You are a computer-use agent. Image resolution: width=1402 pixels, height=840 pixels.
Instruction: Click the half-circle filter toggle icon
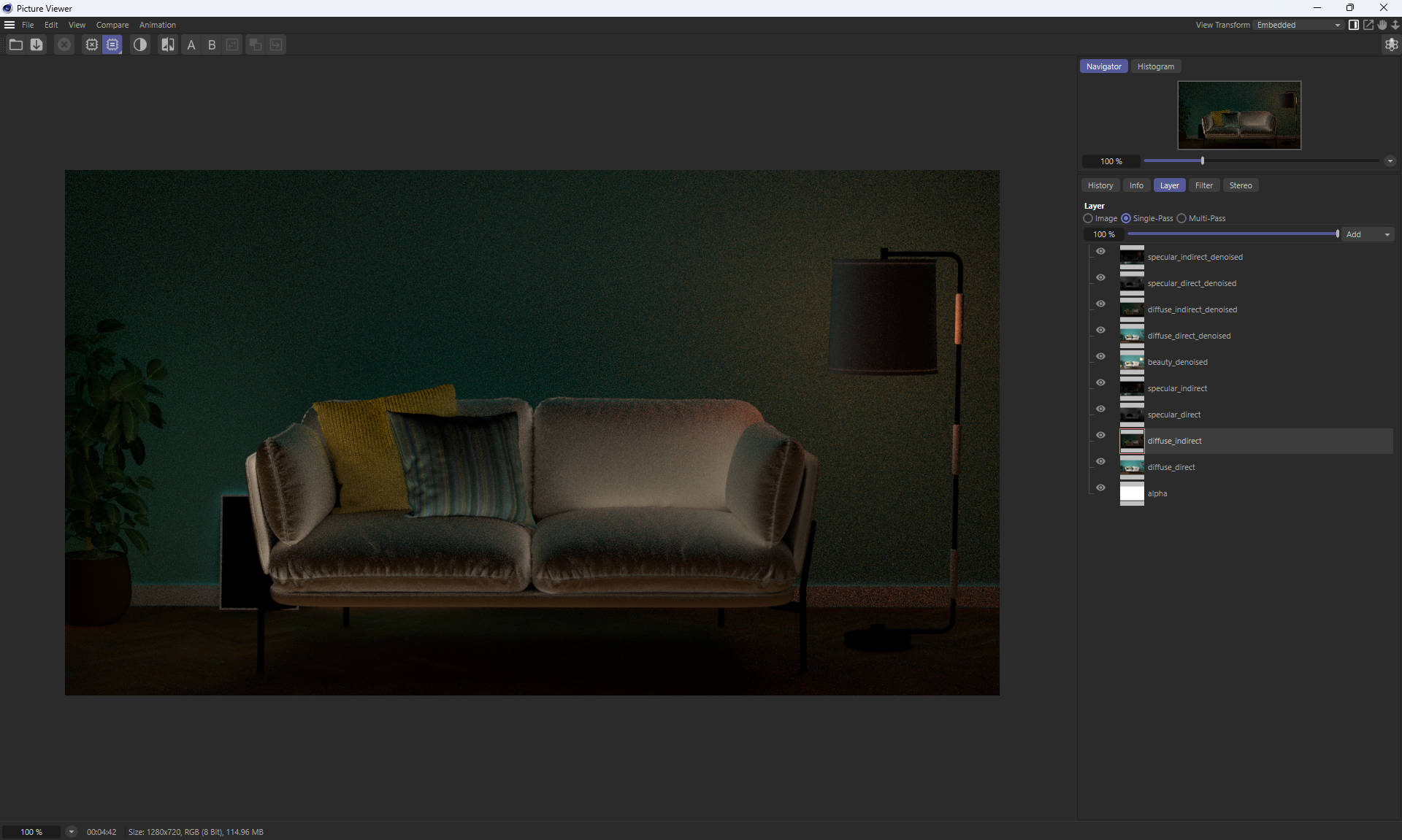[x=139, y=45]
